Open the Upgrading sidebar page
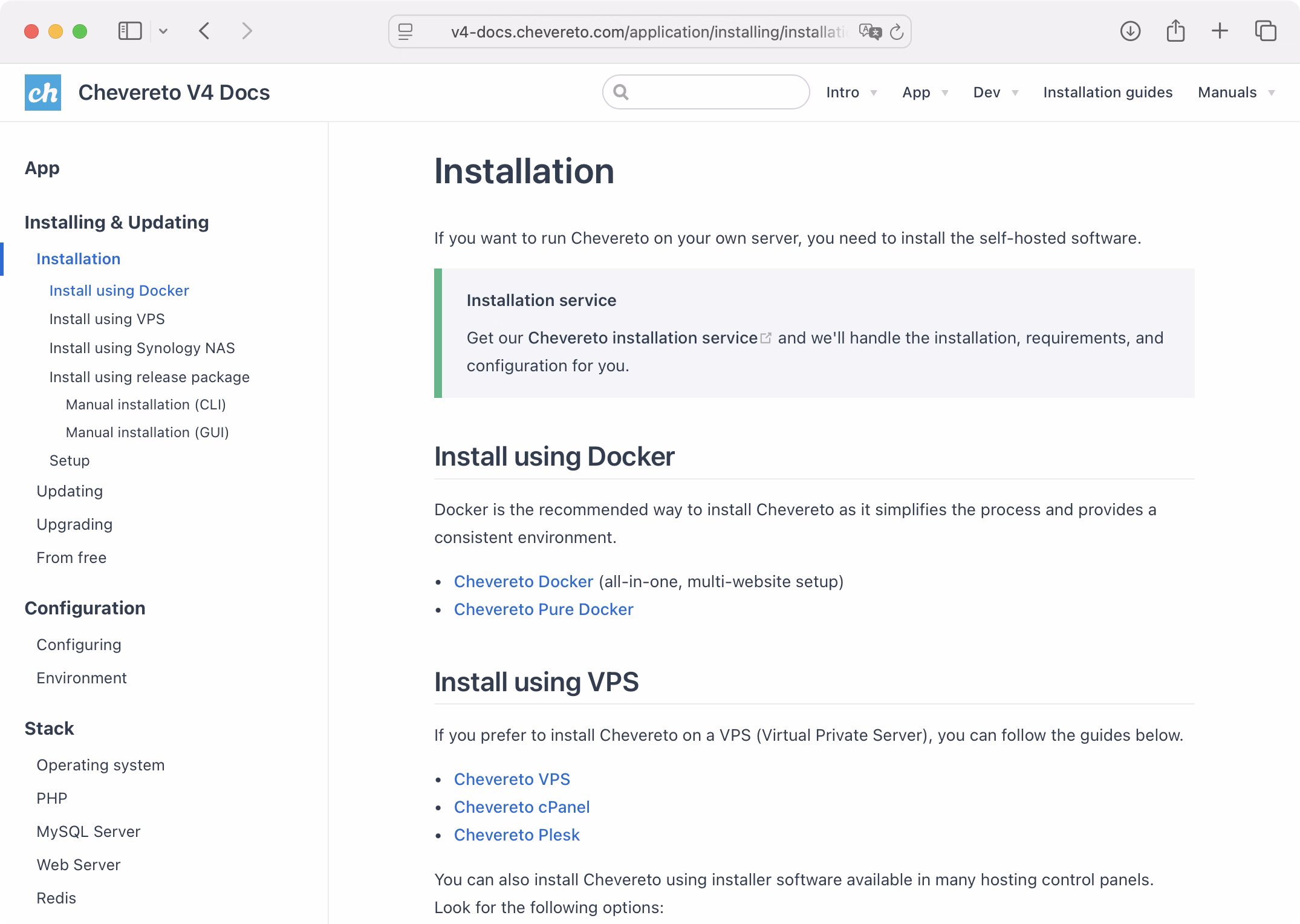The height and width of the screenshot is (924, 1300). pos(74,524)
